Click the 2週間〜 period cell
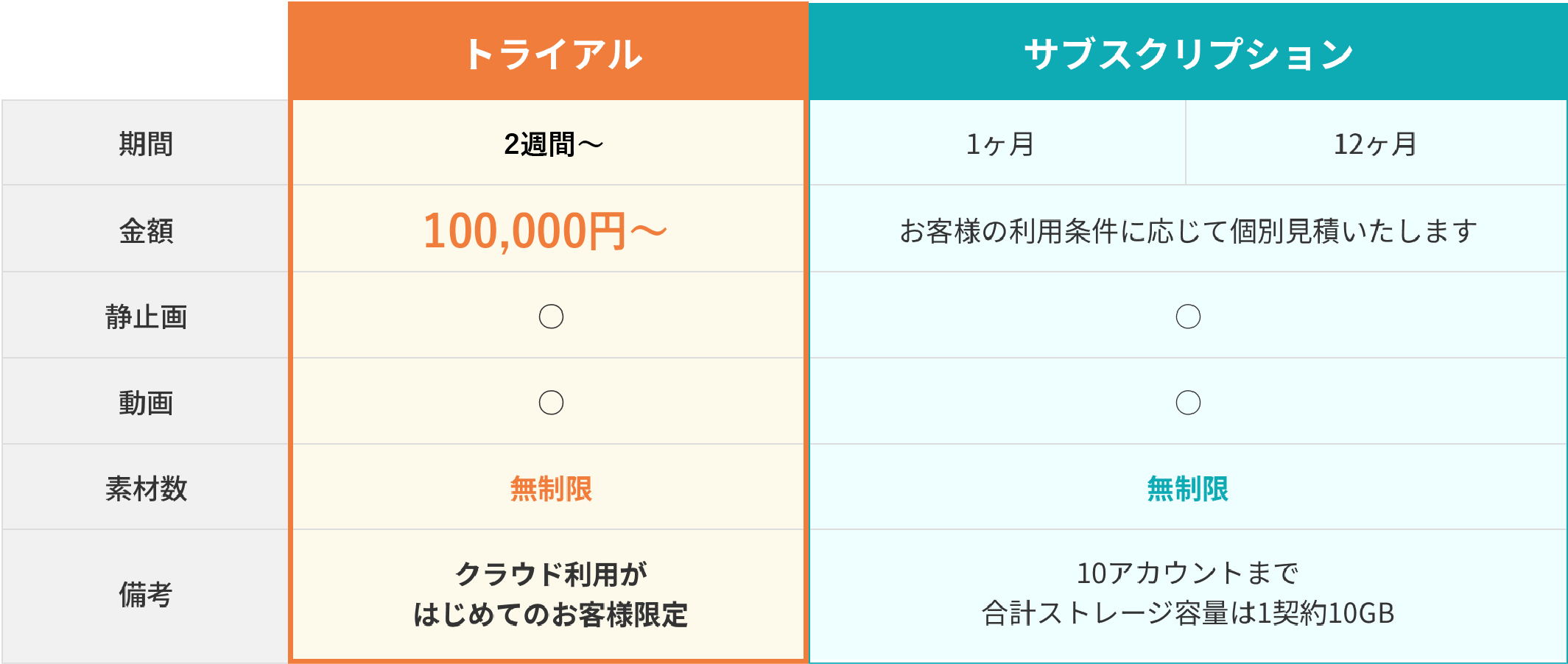The image size is (1568, 664). tap(552, 144)
